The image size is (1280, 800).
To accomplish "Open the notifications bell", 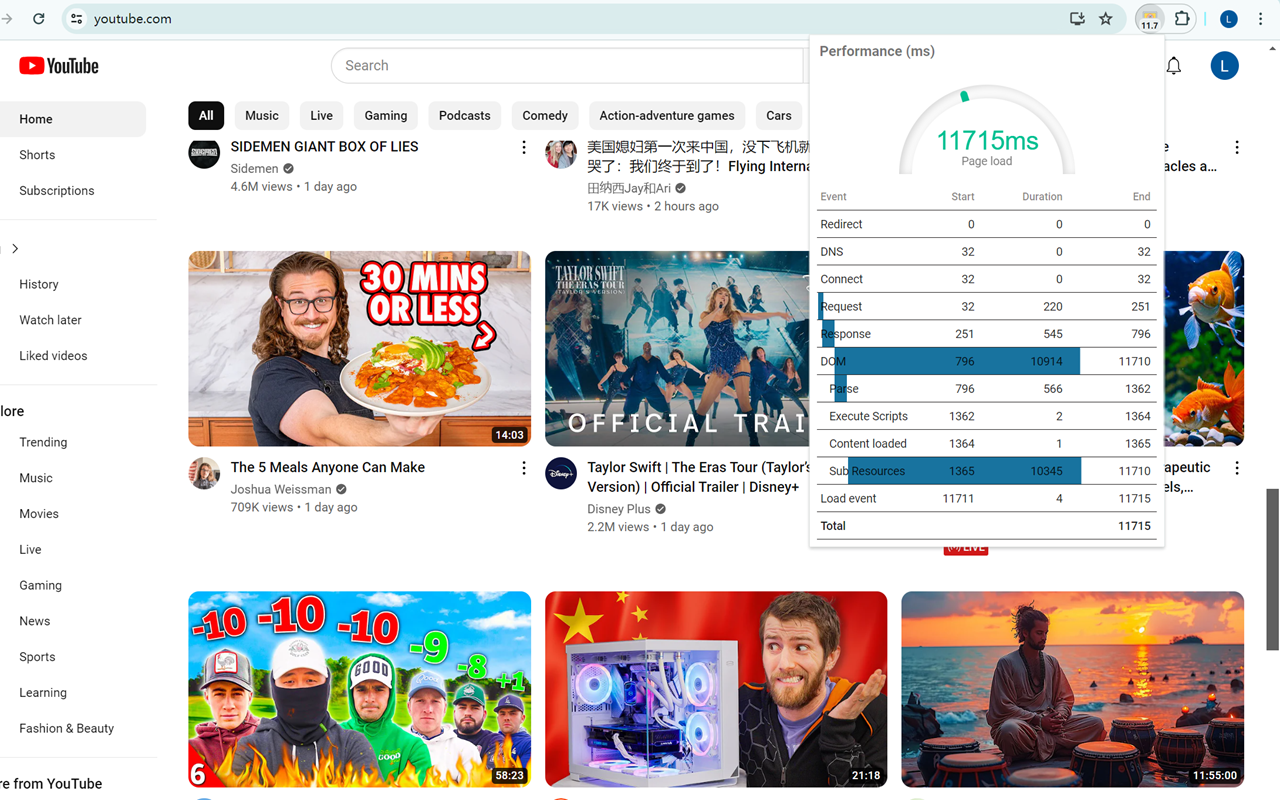I will [1173, 65].
